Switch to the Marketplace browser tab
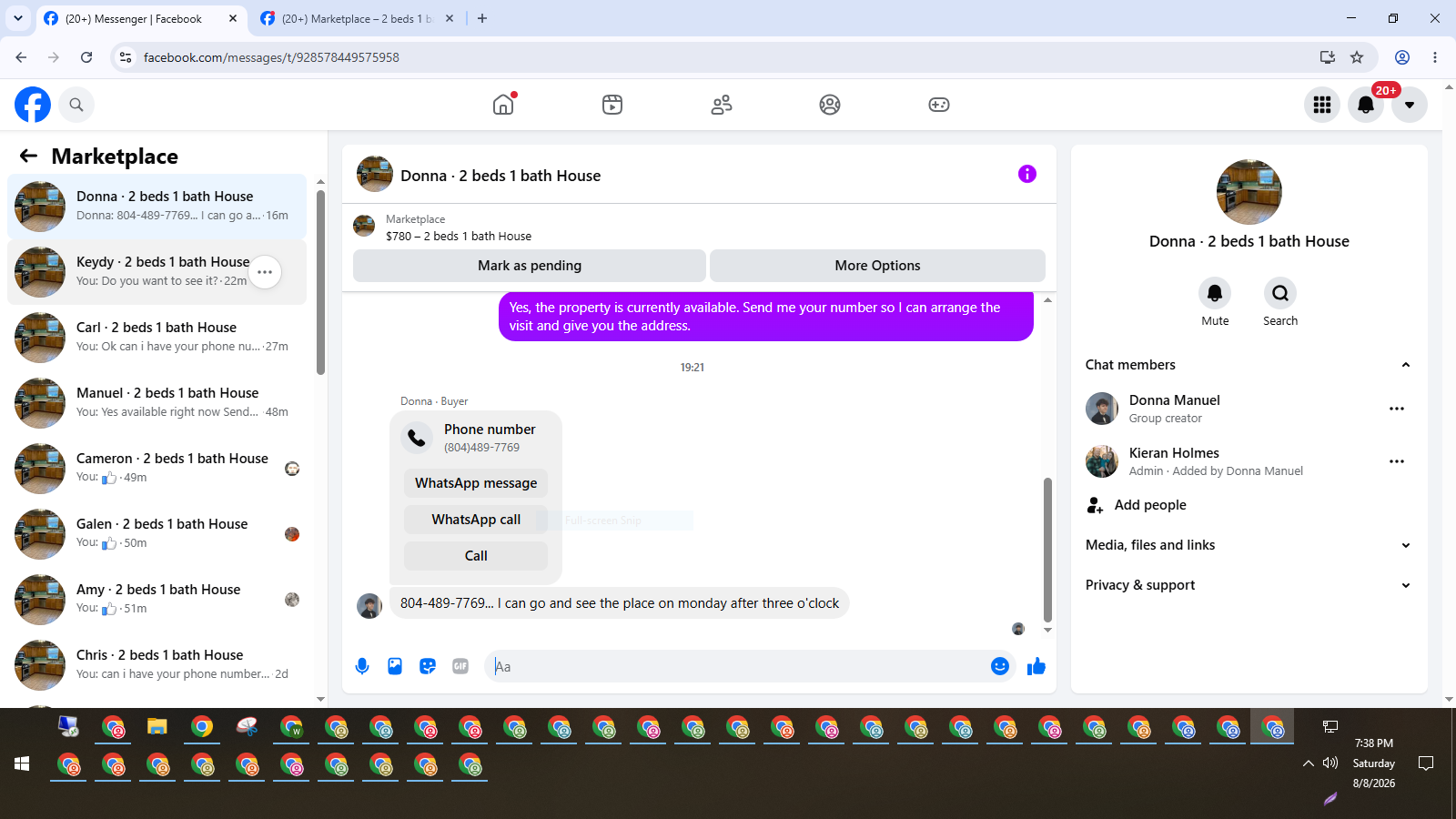 (x=357, y=18)
